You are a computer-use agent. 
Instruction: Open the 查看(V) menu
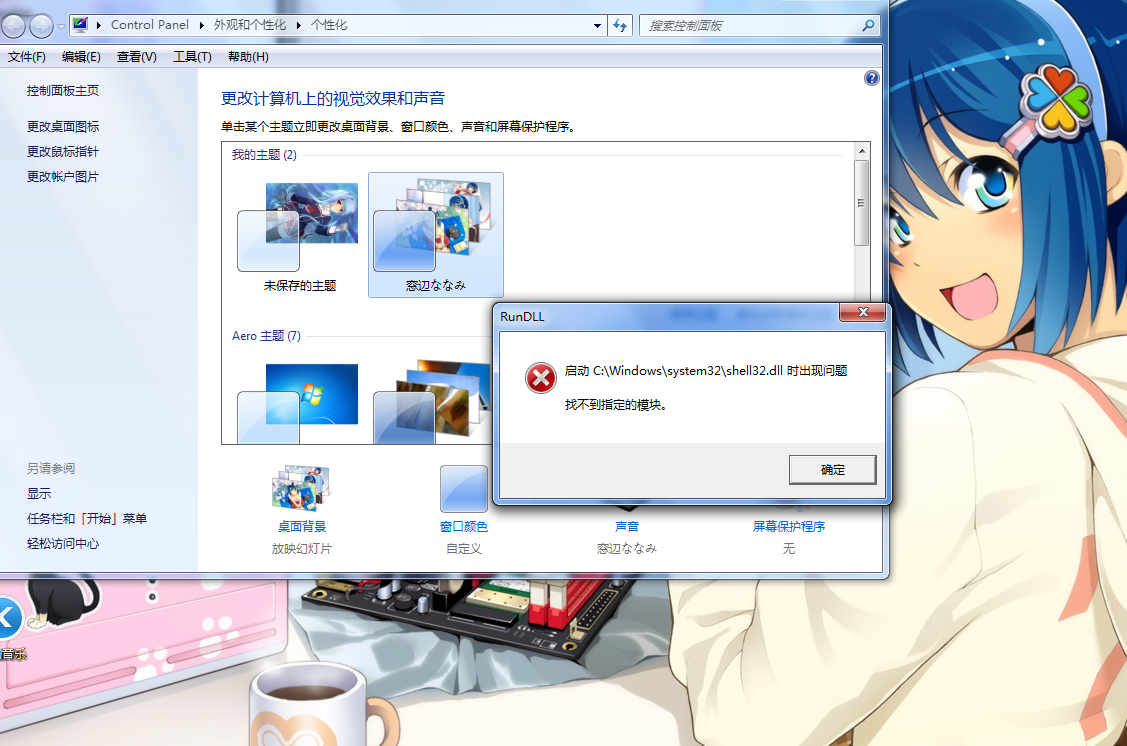click(x=137, y=57)
